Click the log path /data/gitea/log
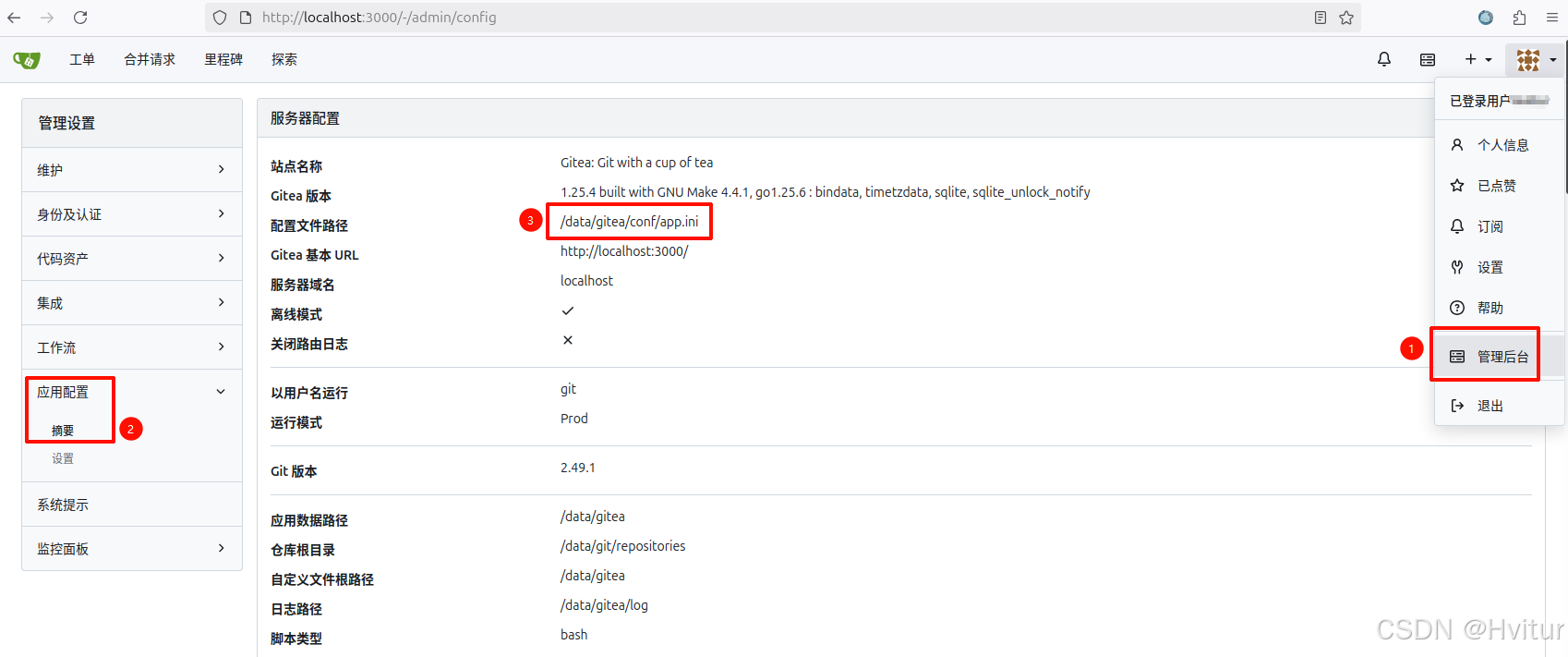This screenshot has height=657, width=1568. coord(604,605)
